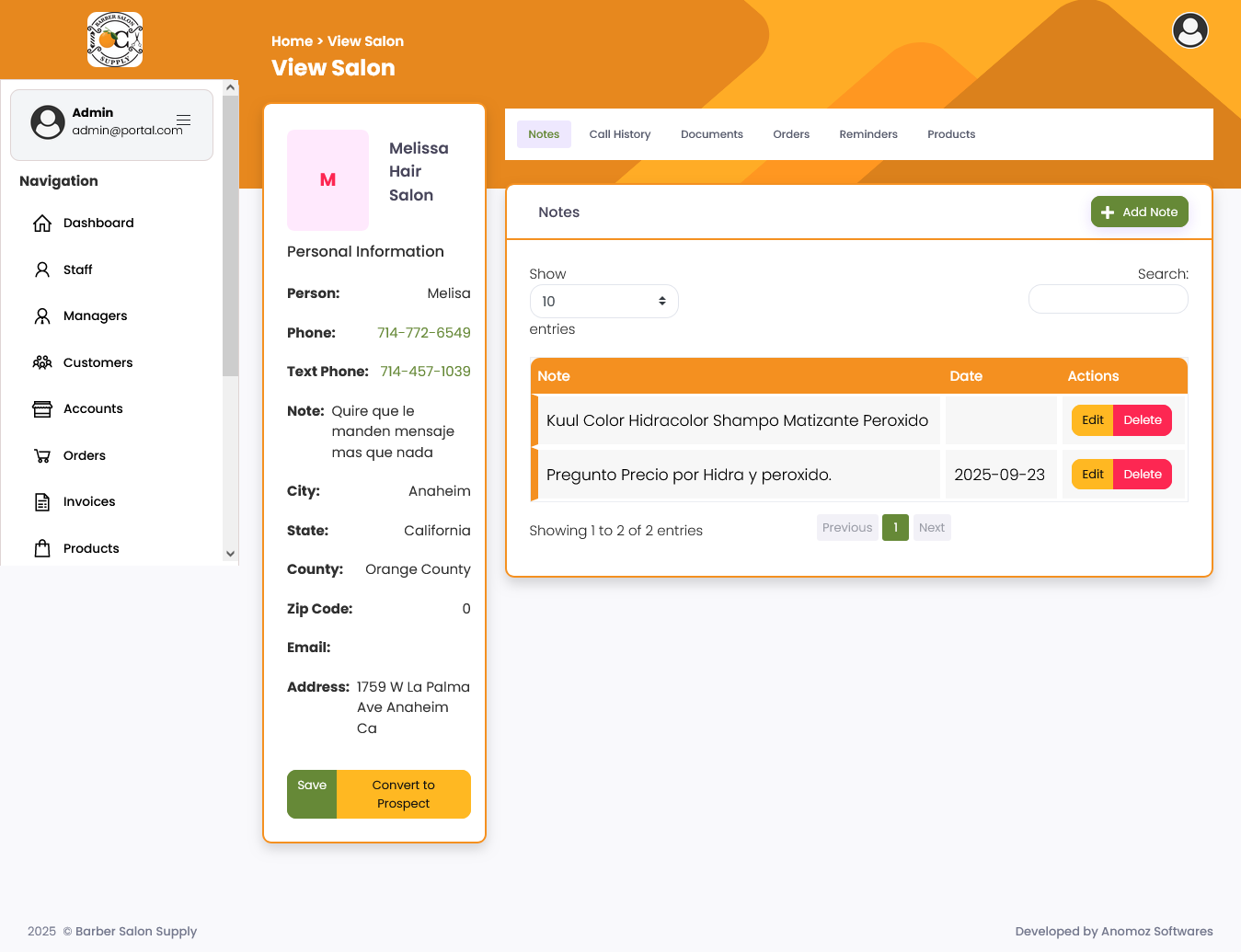Delete the note about Hidra y peroxido
The width and height of the screenshot is (1241, 952).
coord(1142,474)
